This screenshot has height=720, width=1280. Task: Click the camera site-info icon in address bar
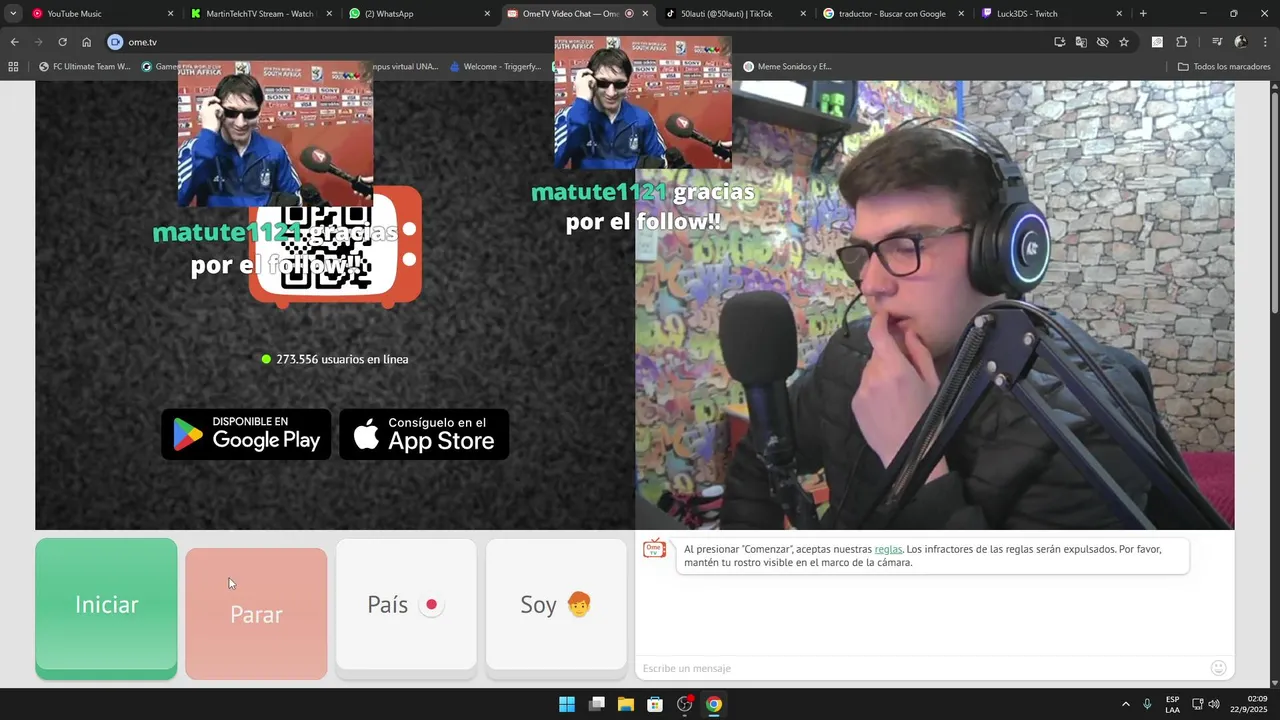click(x=115, y=42)
